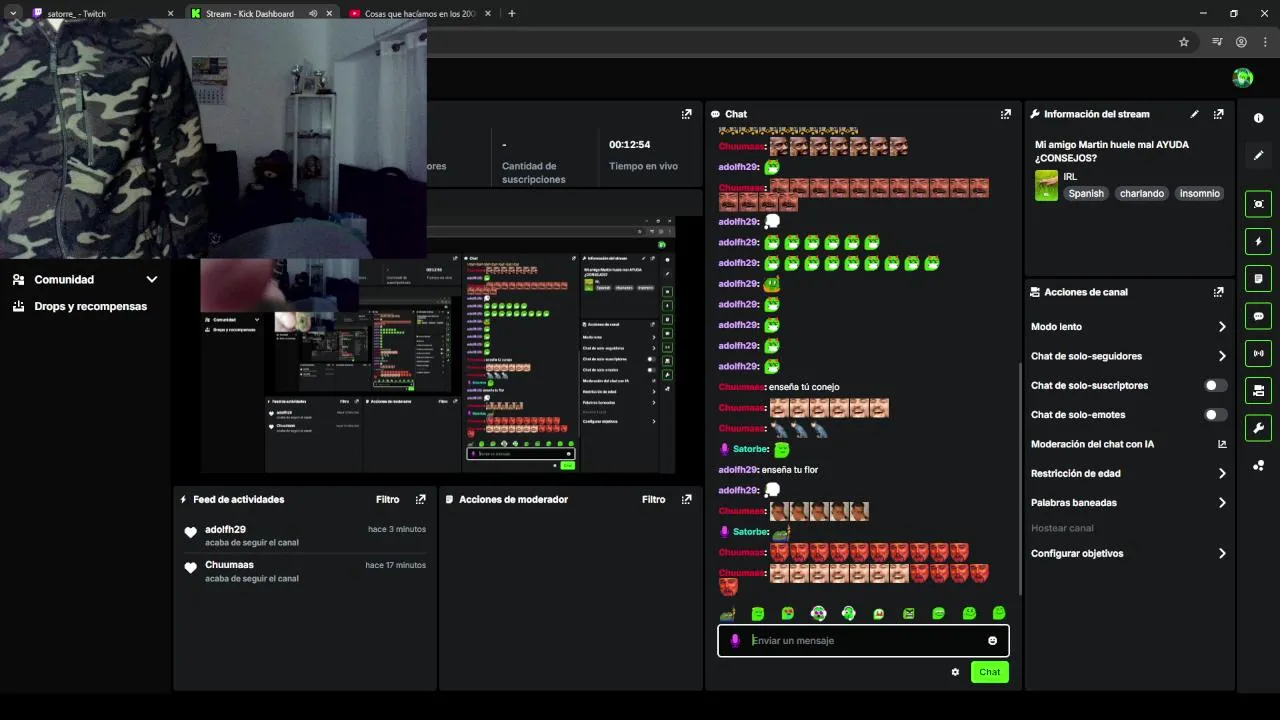Open a new browser tab

(x=511, y=14)
